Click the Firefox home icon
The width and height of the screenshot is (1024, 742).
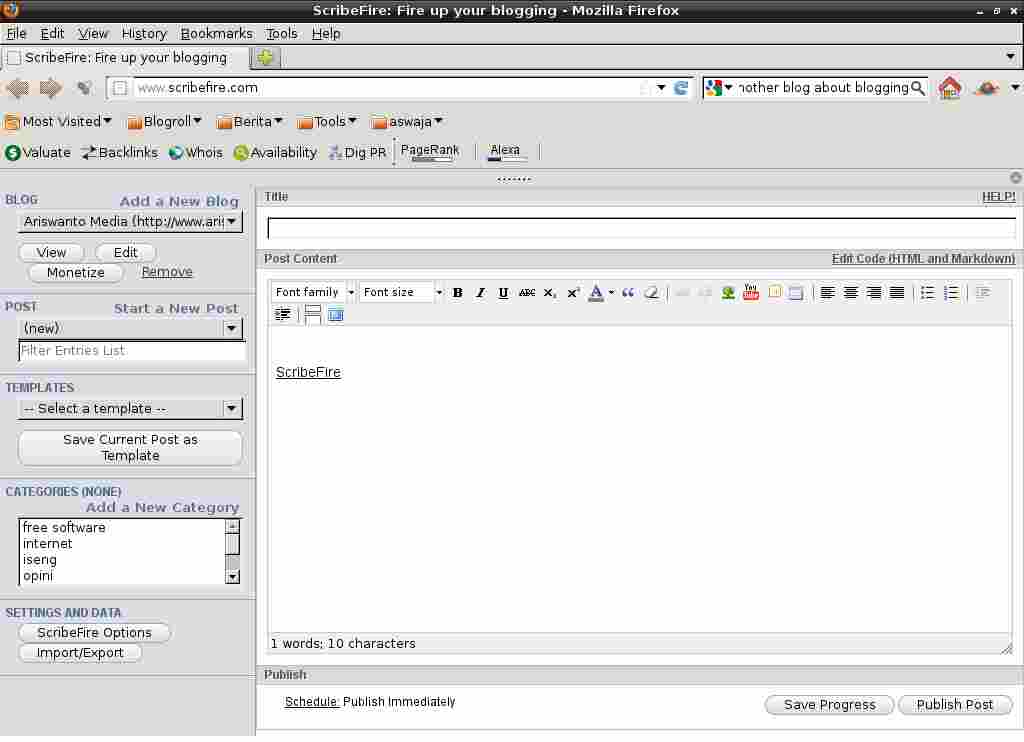pos(950,88)
